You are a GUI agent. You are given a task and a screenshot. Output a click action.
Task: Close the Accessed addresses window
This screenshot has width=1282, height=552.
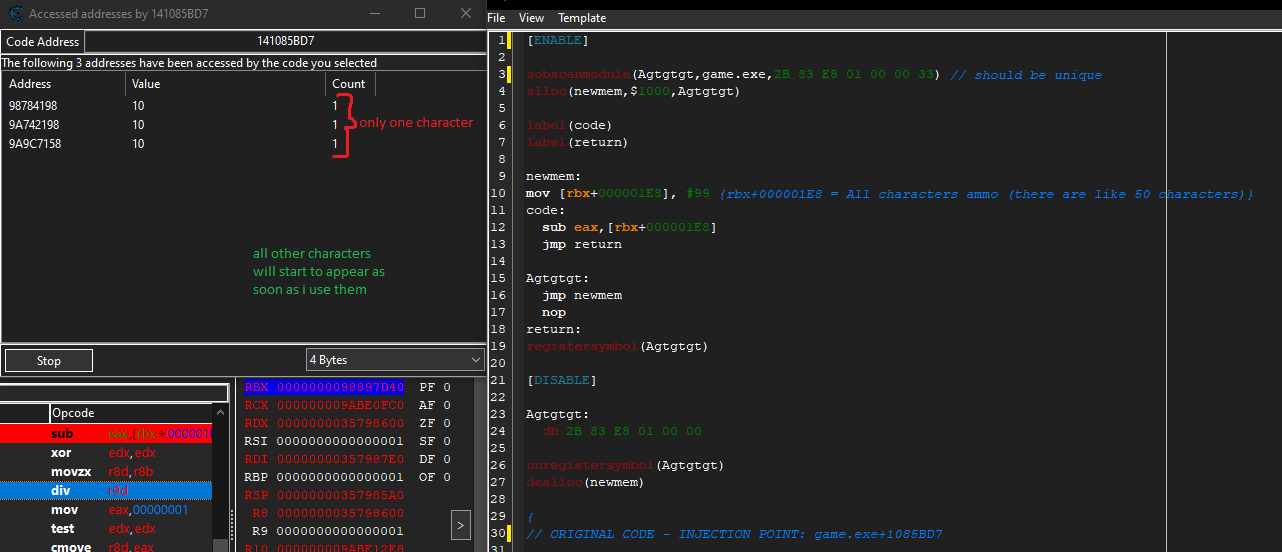tap(466, 14)
